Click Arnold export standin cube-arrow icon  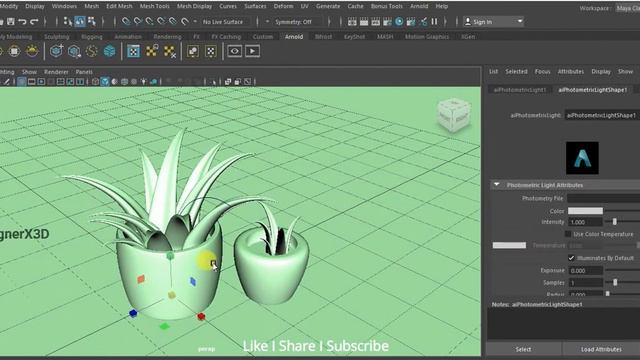pos(74,51)
